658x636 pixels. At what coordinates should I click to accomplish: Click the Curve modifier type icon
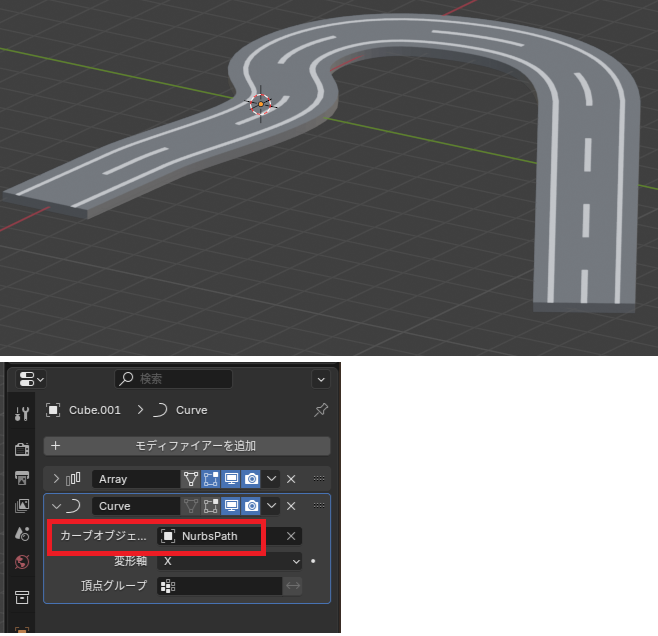point(73,506)
